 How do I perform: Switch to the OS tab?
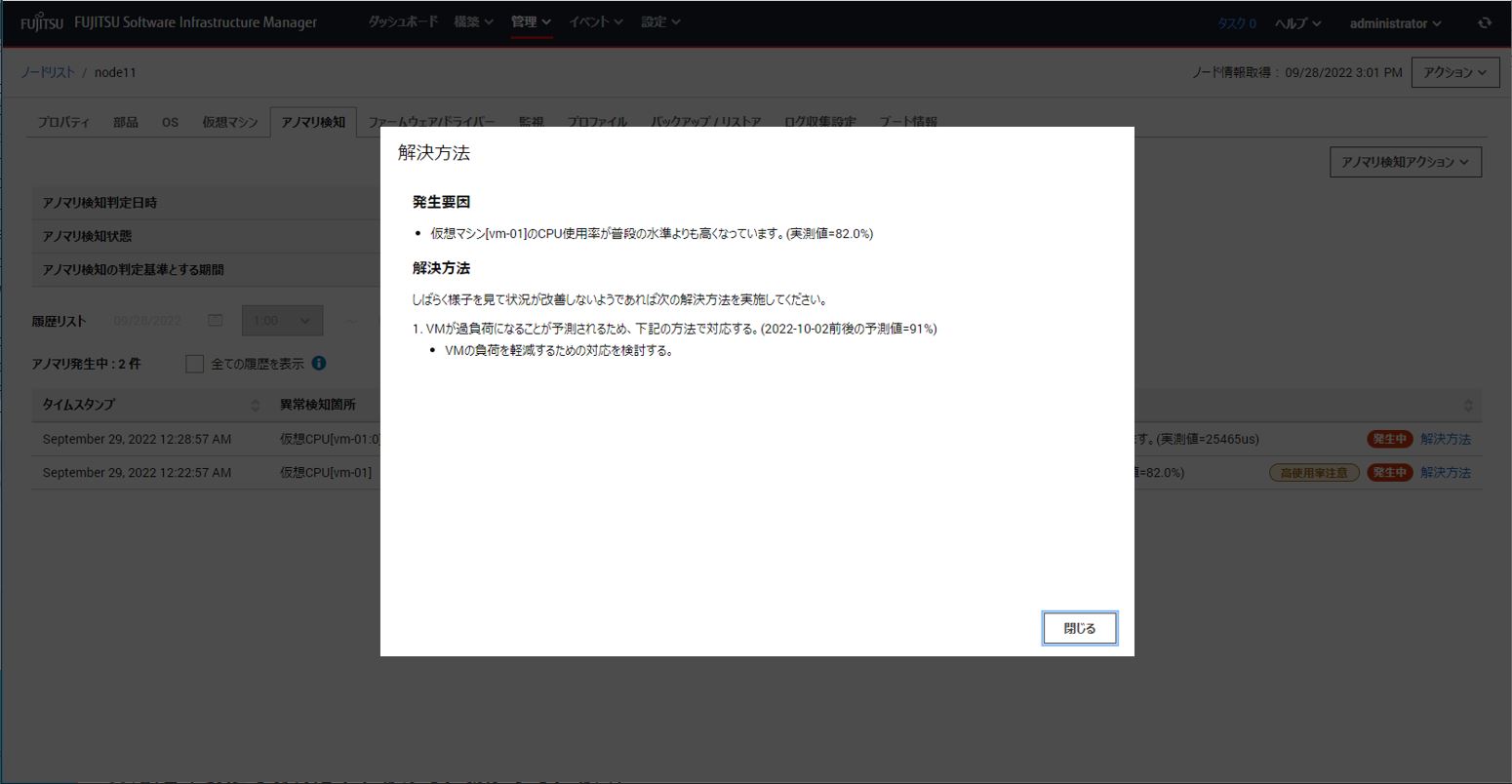coord(170,122)
